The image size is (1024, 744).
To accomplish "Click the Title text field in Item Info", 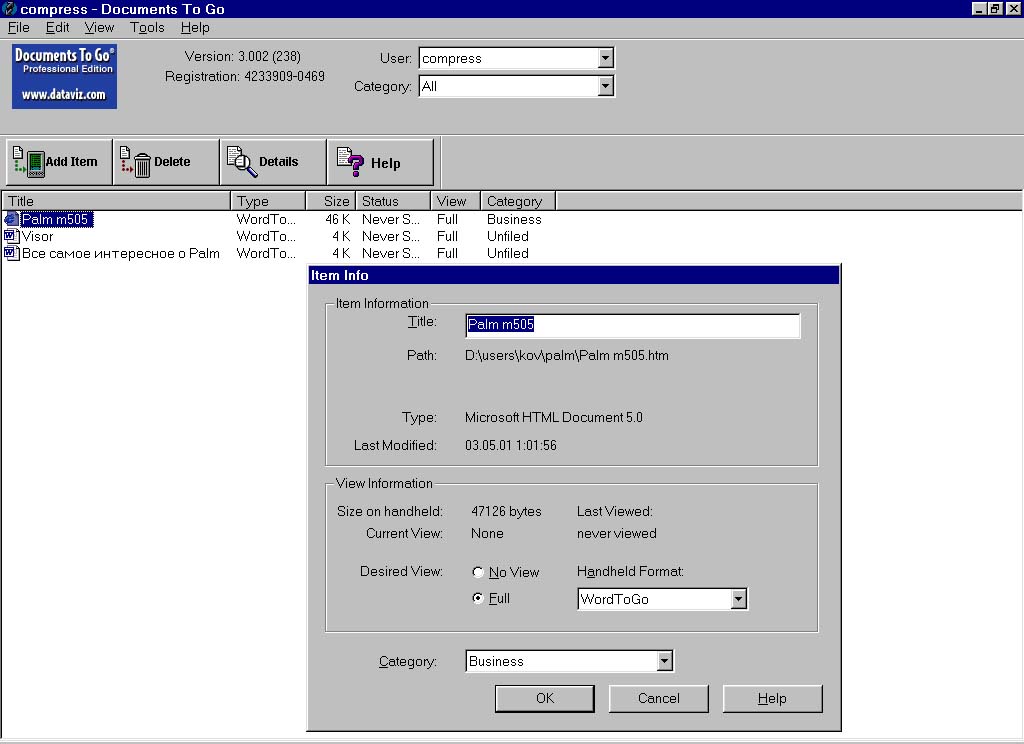I will click(x=632, y=325).
